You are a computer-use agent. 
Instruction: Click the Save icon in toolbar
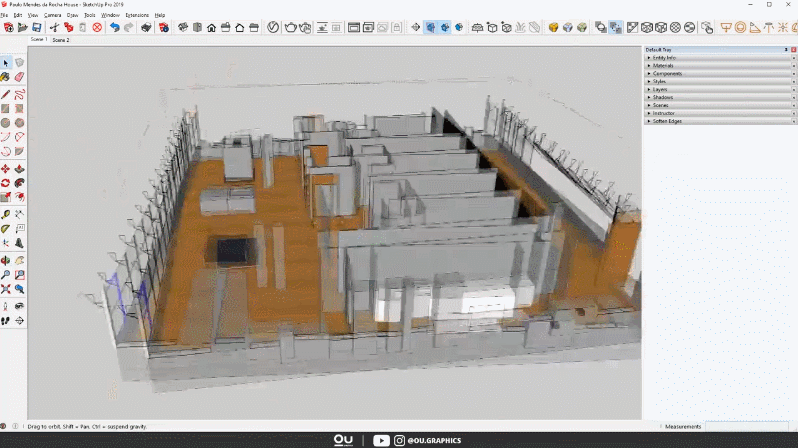click(x=37, y=27)
